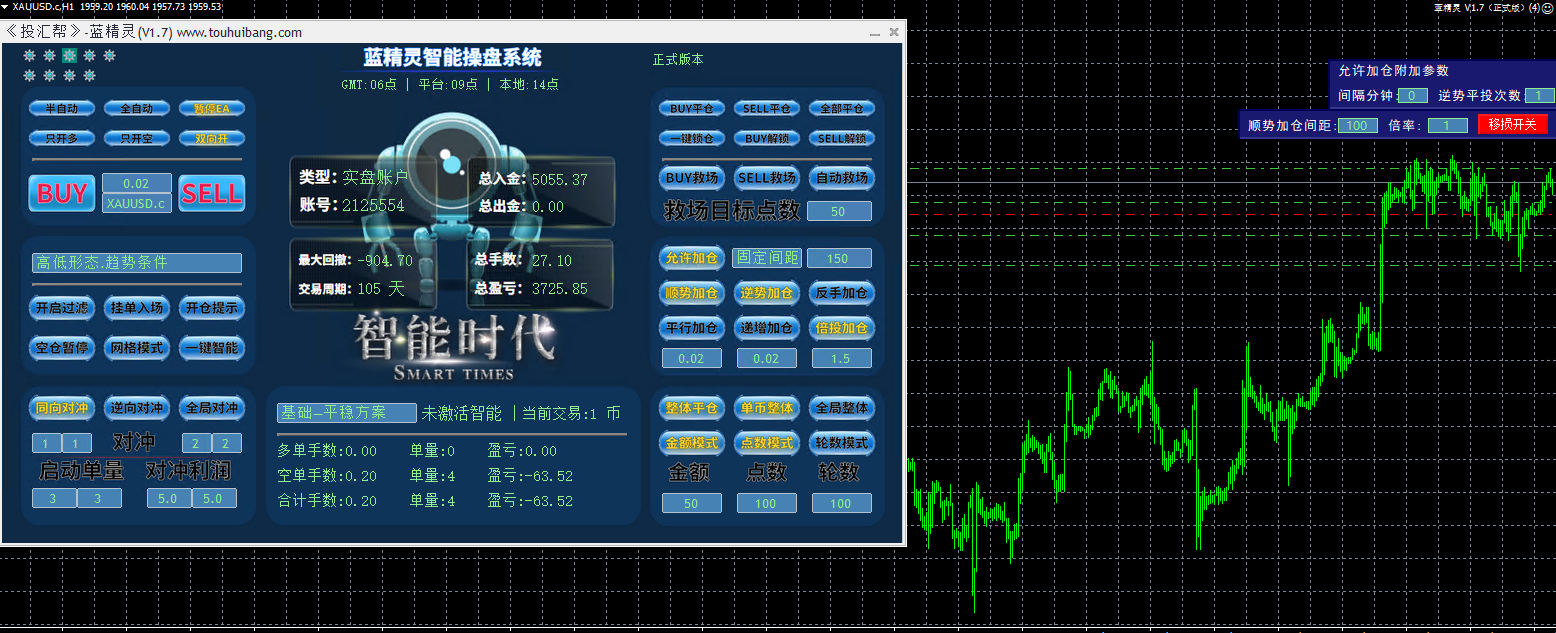The image size is (1556, 633).
Task: Click the 0.02 field under 平行加仓
Action: click(x=692, y=358)
